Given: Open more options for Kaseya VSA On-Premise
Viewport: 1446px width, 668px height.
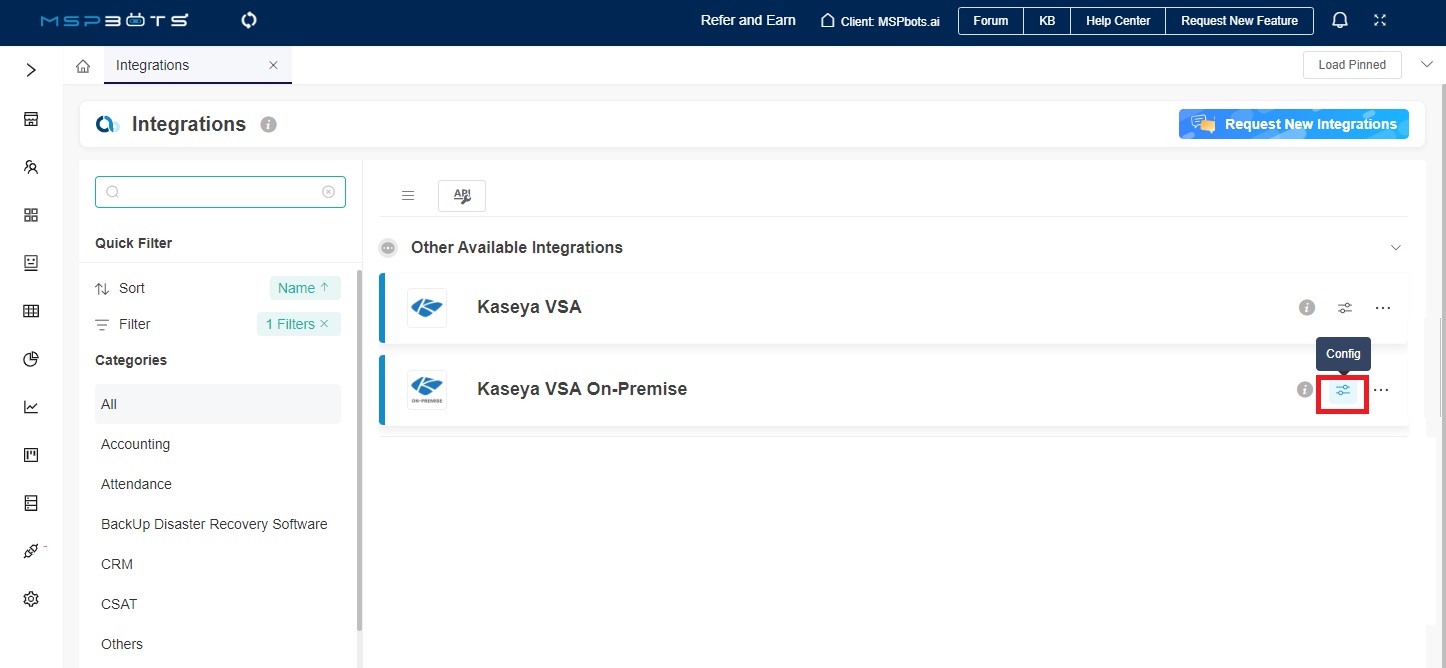Looking at the screenshot, I should pos(1381,390).
